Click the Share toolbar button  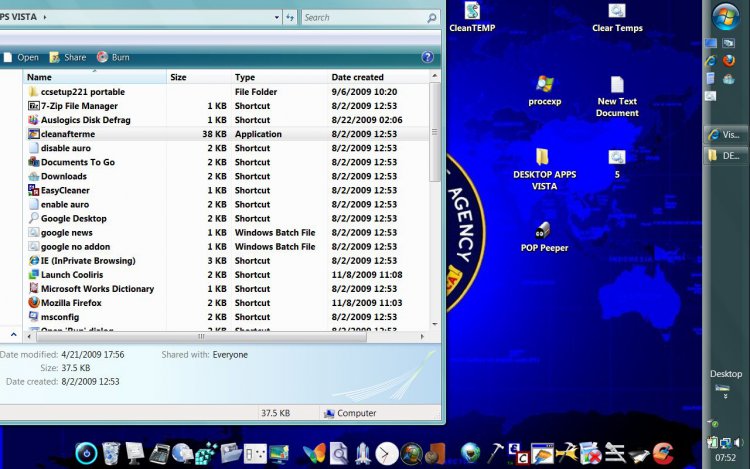coord(68,57)
